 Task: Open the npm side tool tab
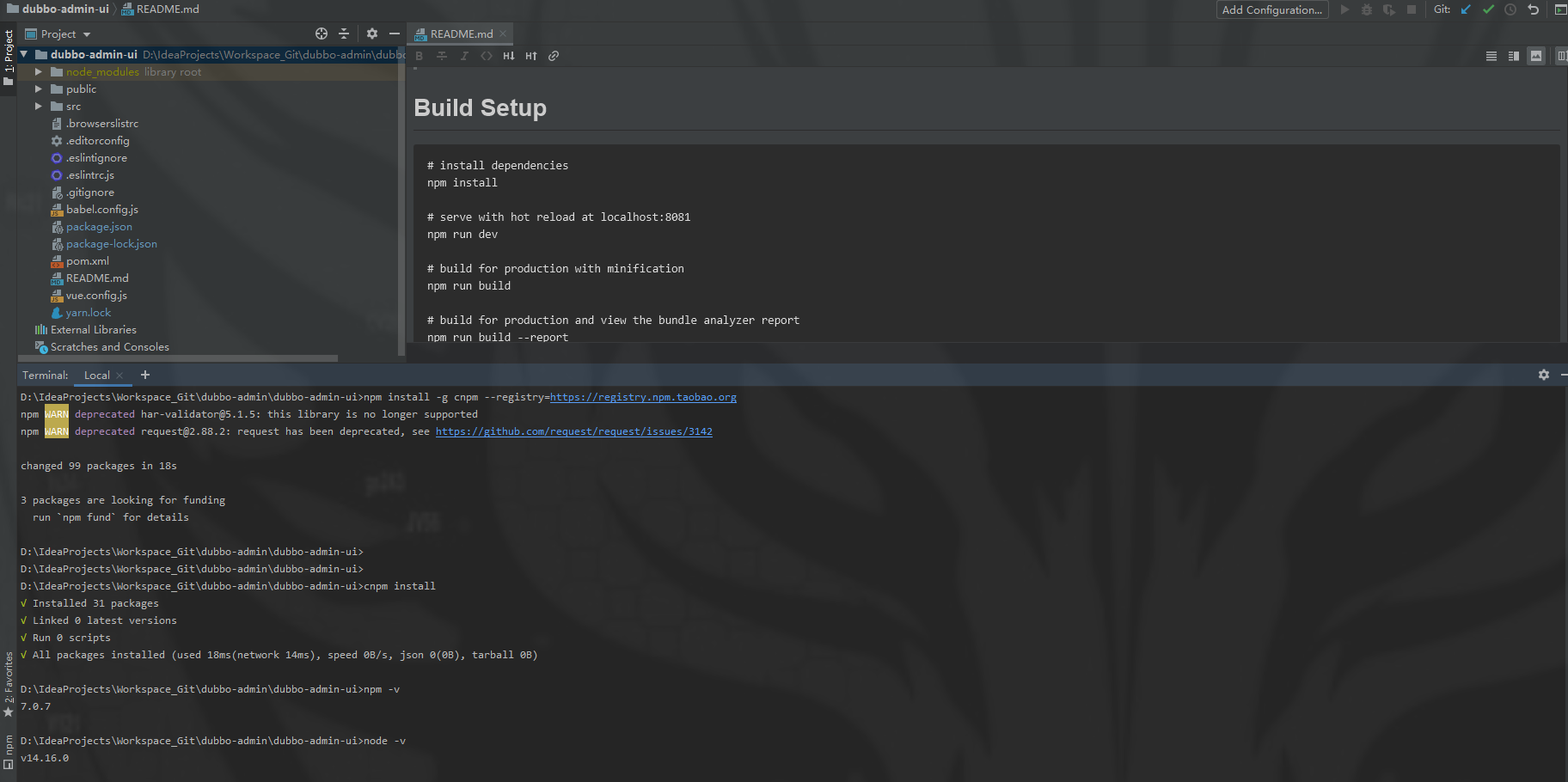(9, 752)
